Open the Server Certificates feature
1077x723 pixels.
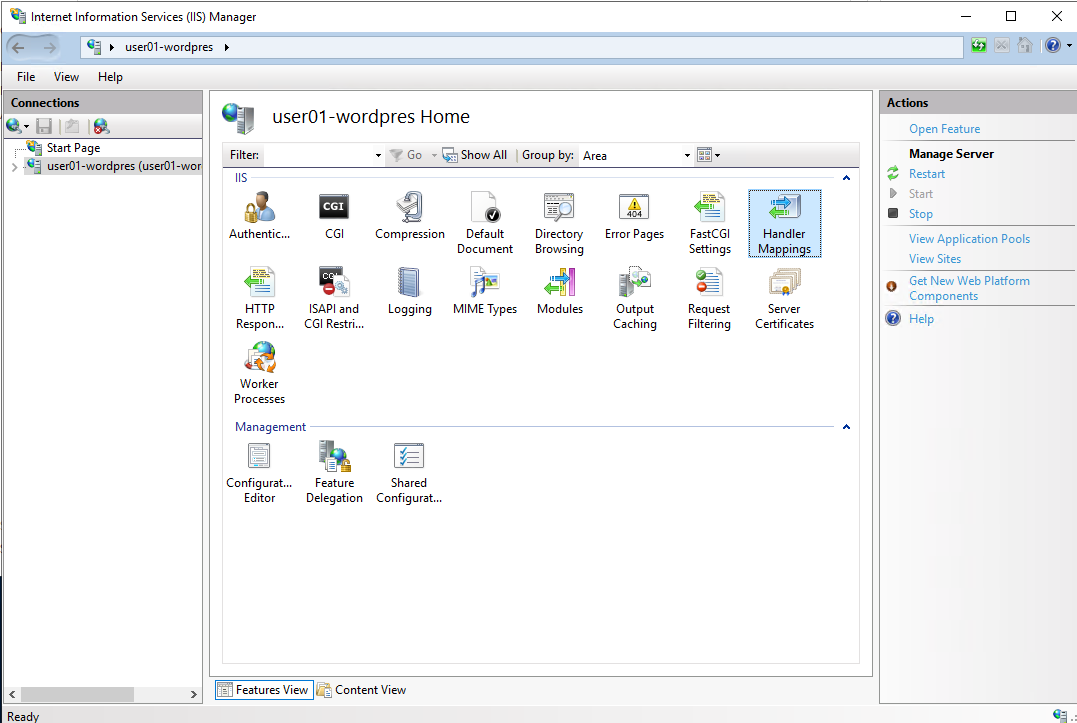(784, 298)
